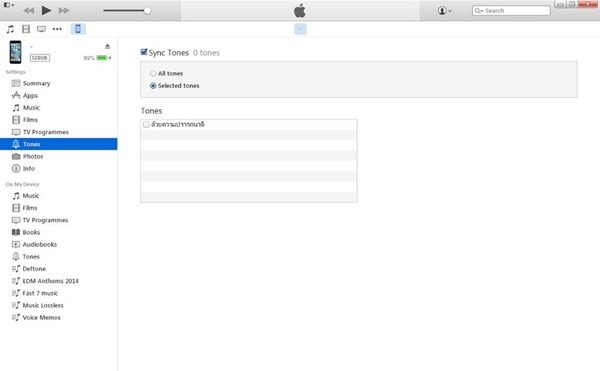This screenshot has height=371, width=600.
Task: Click the 128GB capacity label
Action: click(40, 58)
